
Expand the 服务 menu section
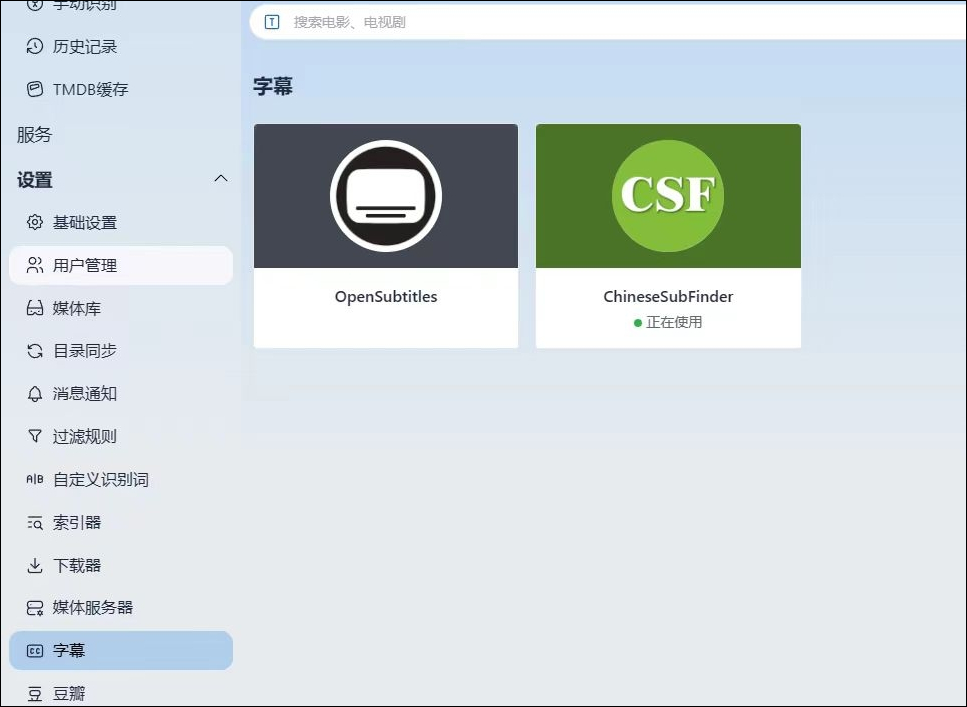[34, 135]
